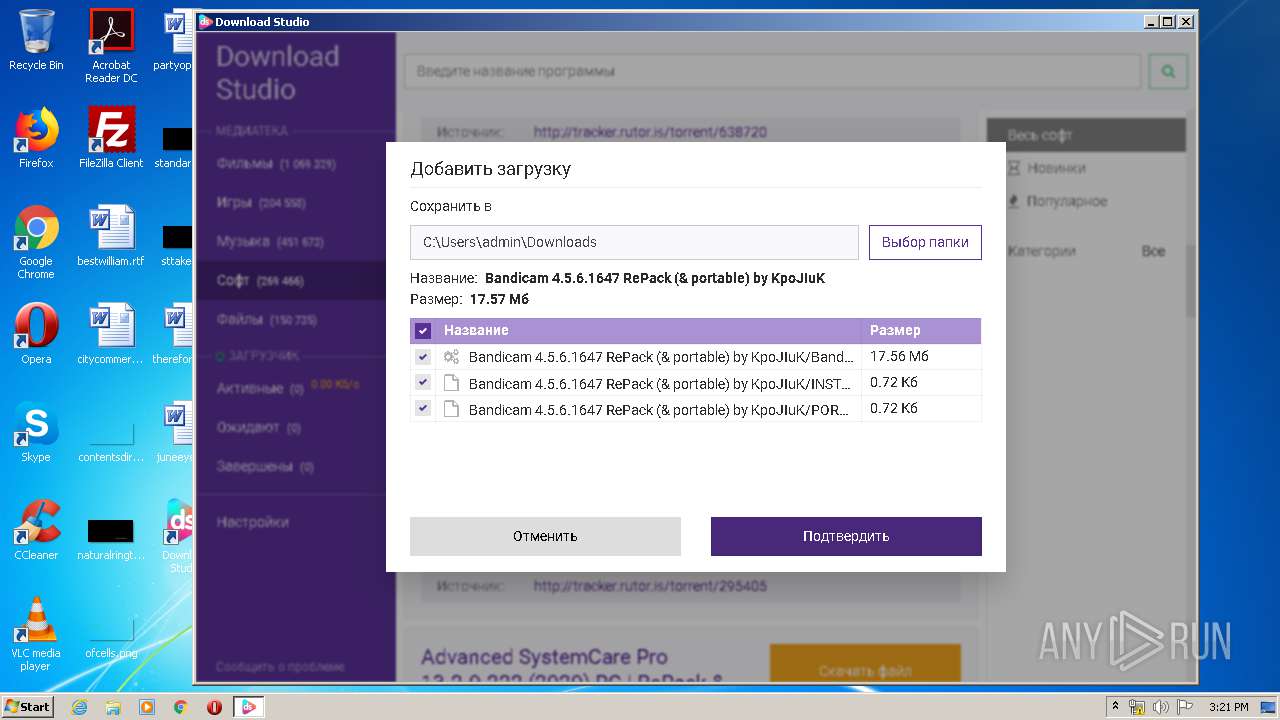The image size is (1280, 720).
Task: Uncheck the 17.56 Мб Bandicam file checkbox
Action: pos(423,357)
